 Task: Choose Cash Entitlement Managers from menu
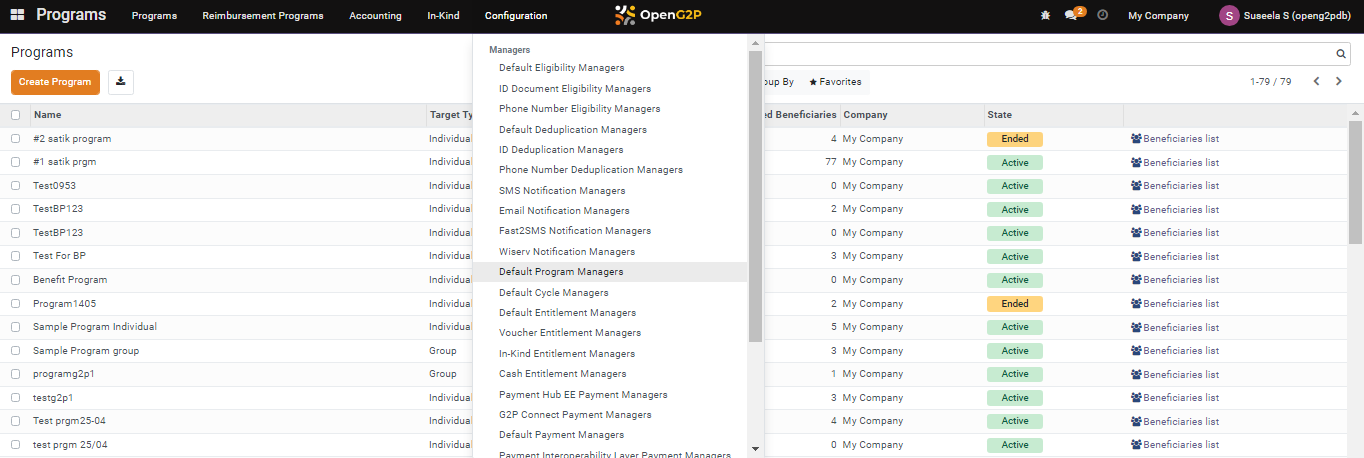coord(563,374)
